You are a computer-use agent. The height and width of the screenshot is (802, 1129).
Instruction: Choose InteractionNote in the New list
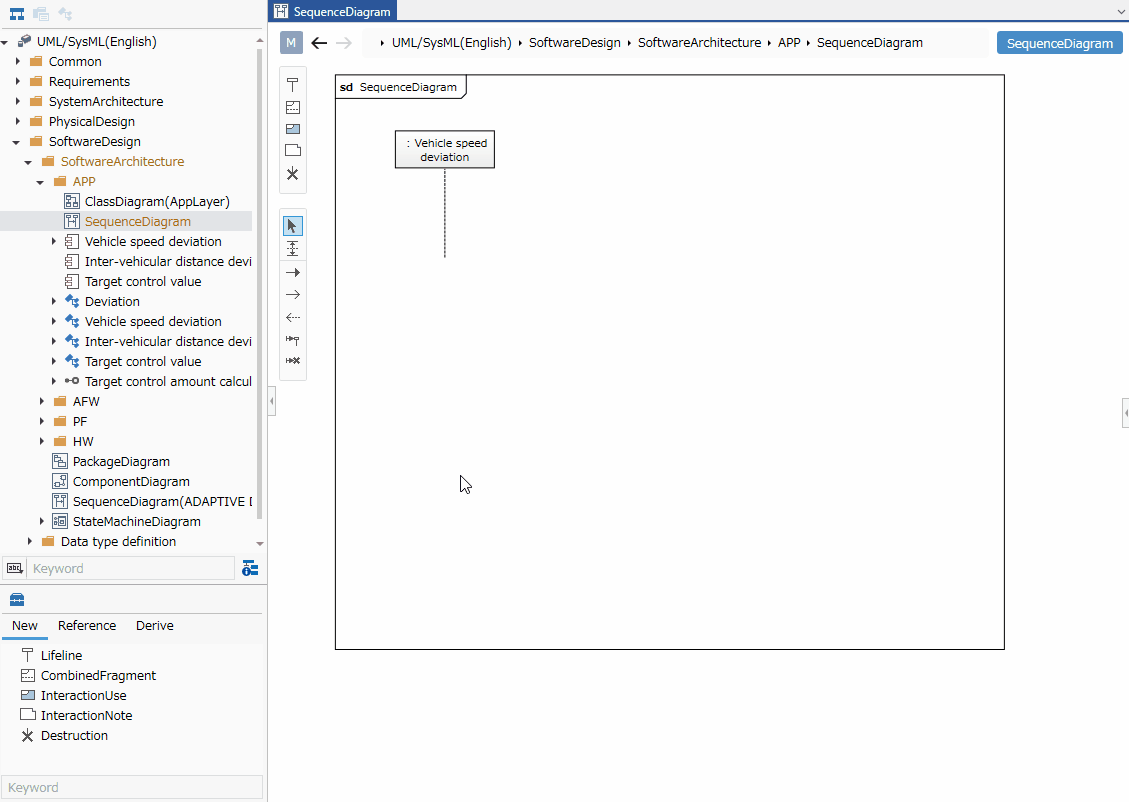pyautogui.click(x=76, y=716)
